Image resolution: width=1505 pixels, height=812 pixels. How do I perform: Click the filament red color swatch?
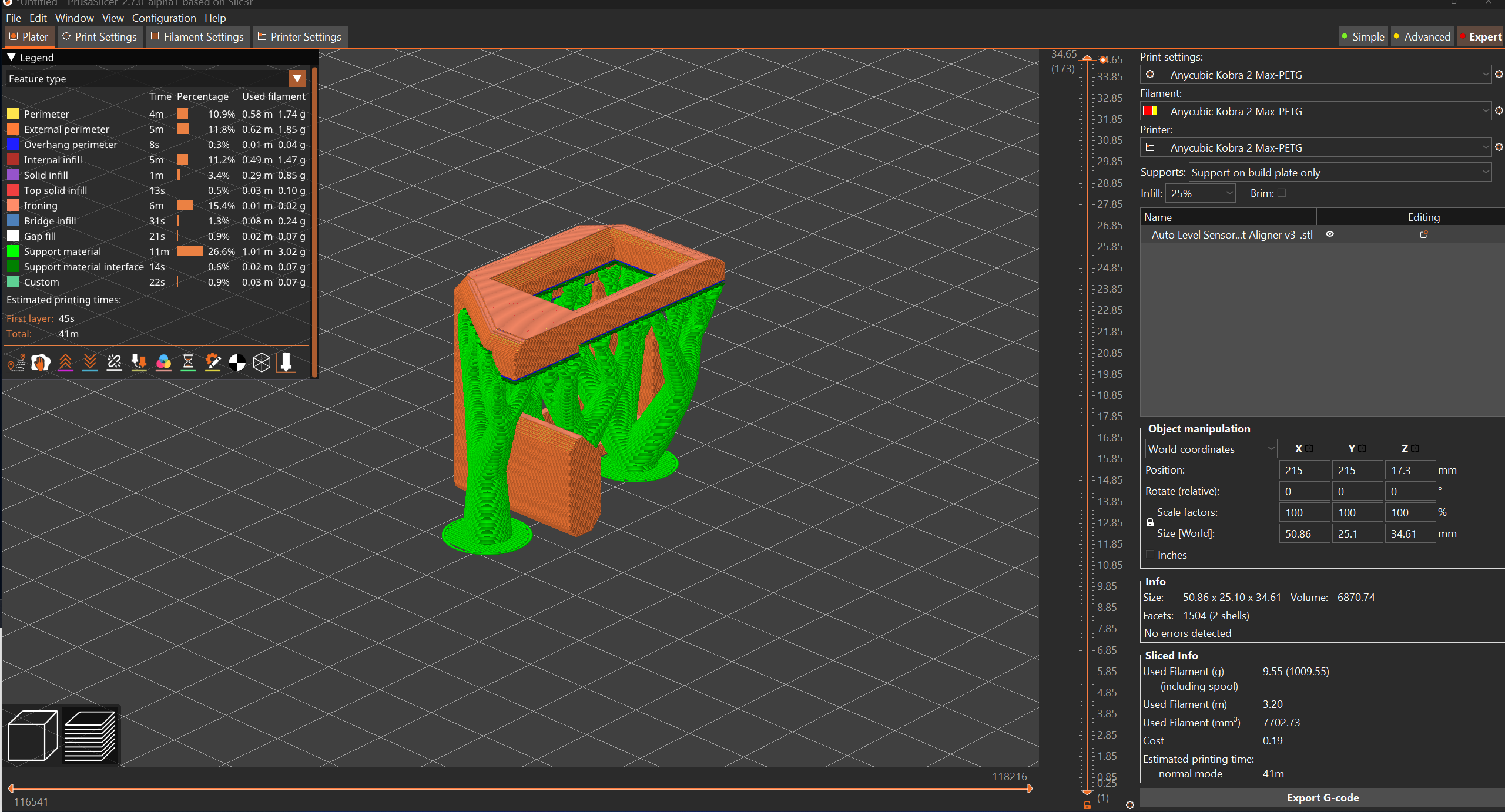coord(1147,111)
